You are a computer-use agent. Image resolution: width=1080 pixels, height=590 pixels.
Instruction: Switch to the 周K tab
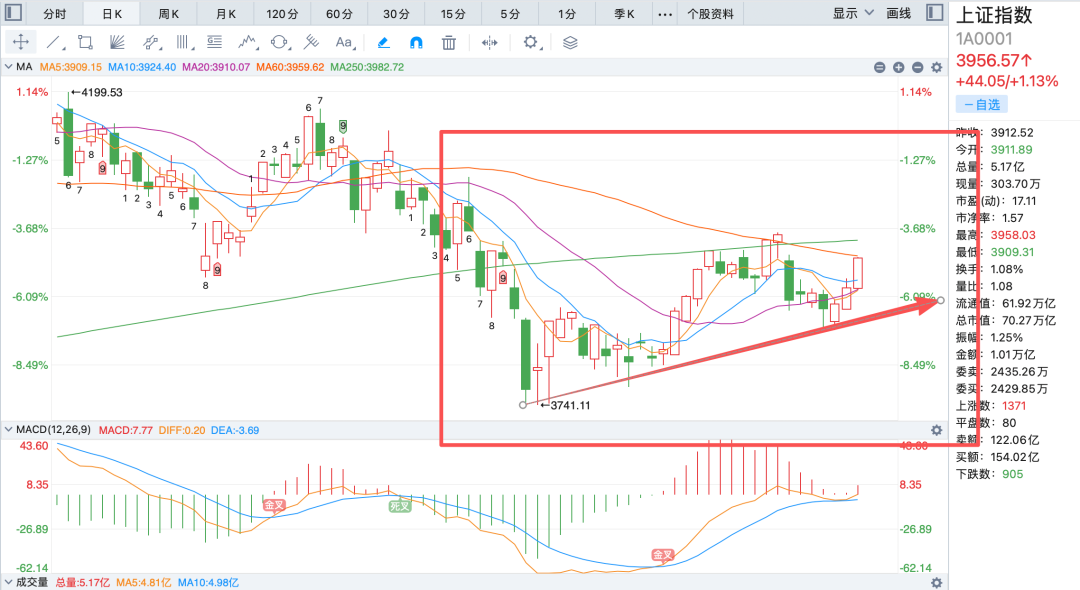coord(168,14)
